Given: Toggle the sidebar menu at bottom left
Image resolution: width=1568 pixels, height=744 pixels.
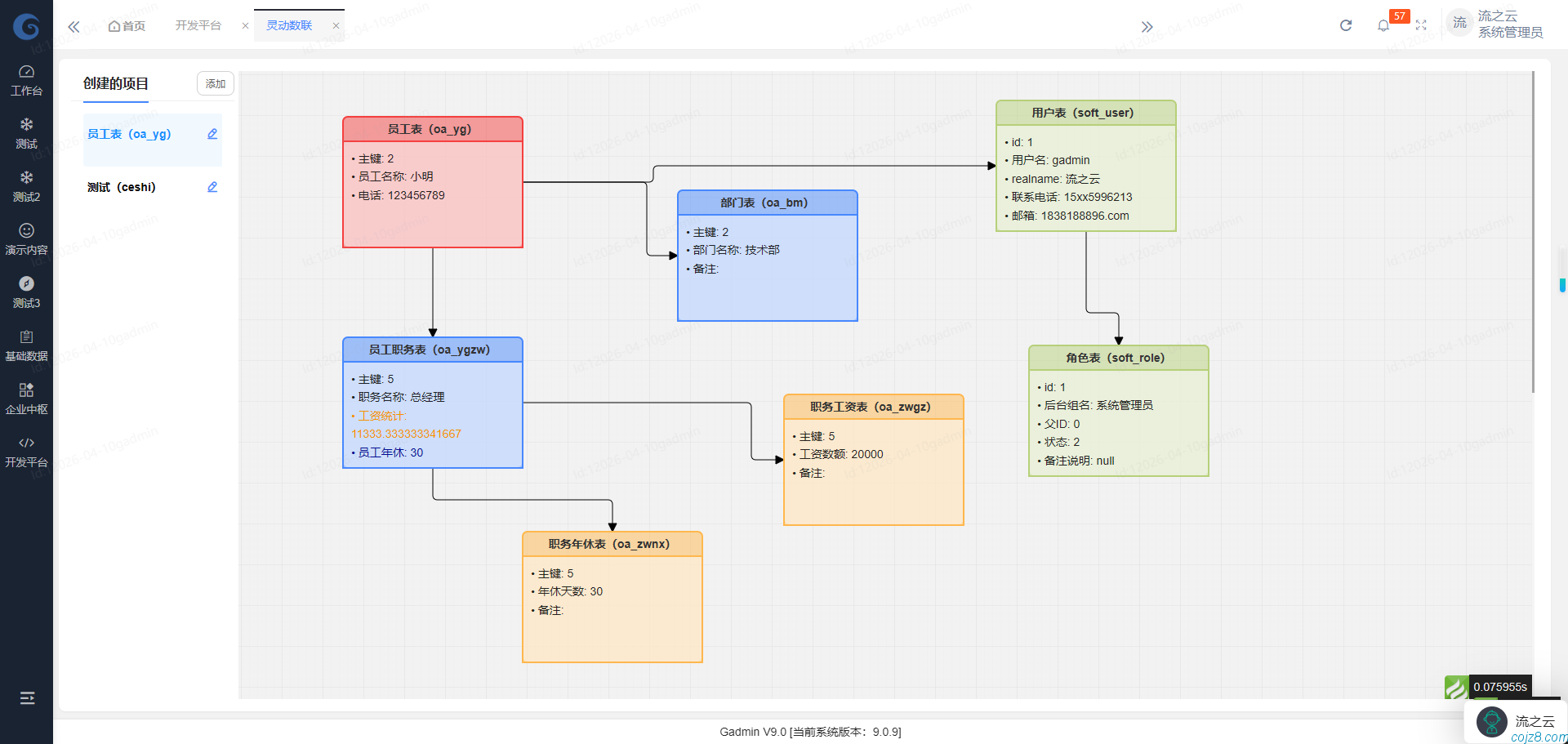Looking at the screenshot, I should click(27, 697).
